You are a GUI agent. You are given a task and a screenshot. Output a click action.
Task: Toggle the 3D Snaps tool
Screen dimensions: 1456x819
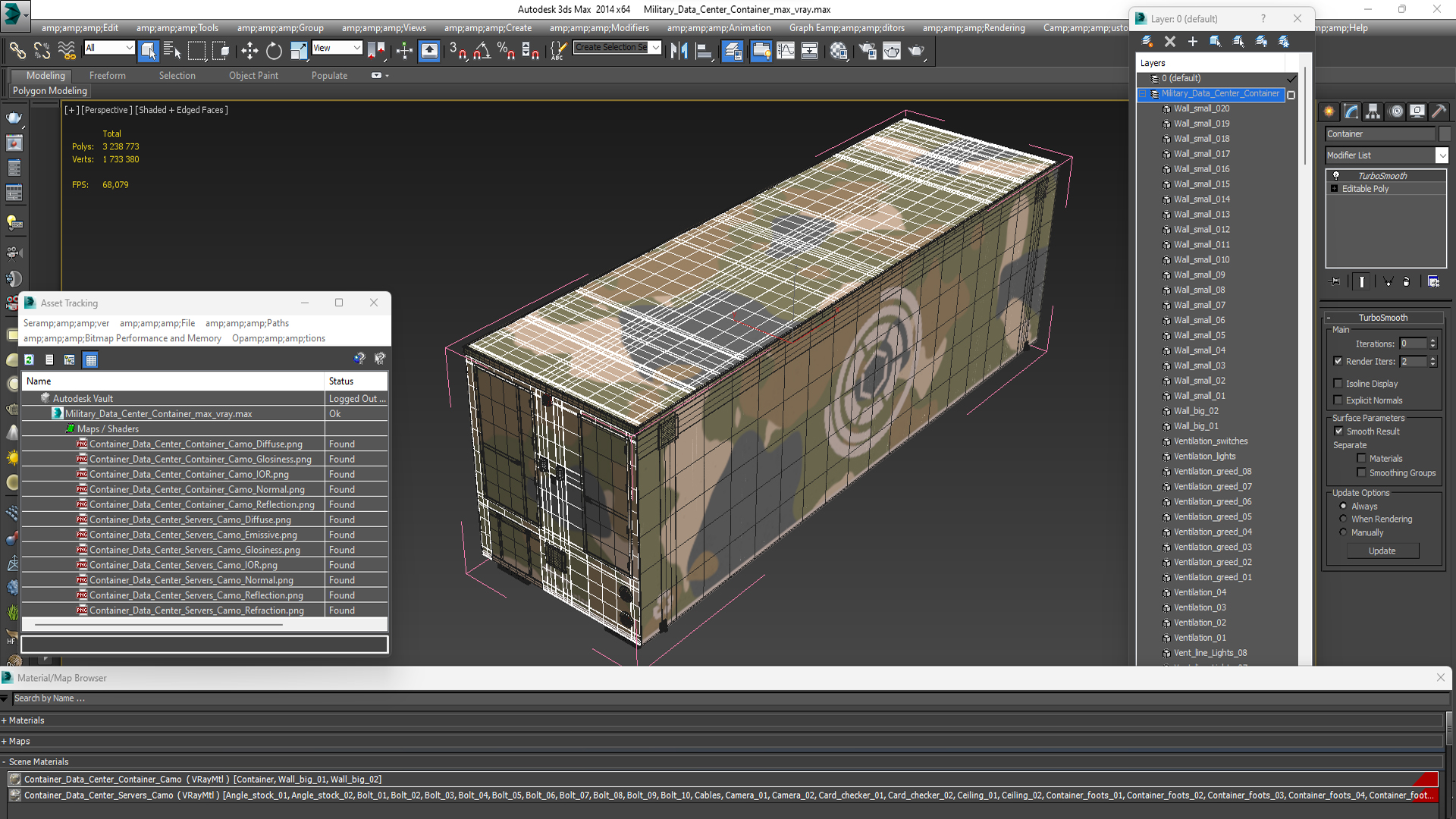pos(457,51)
